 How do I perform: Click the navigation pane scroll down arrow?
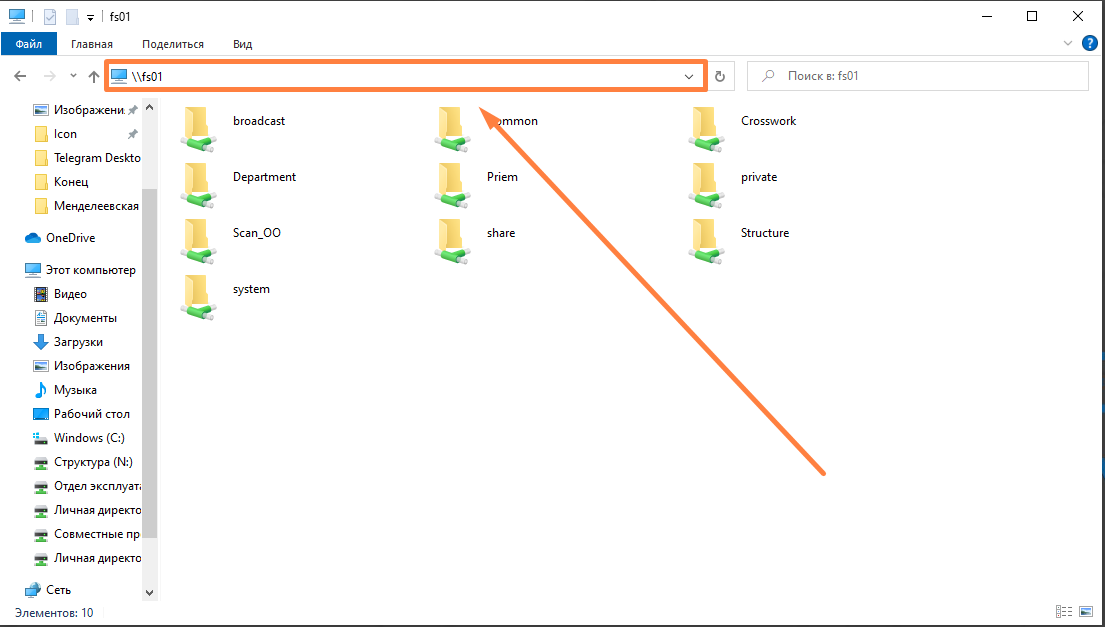pos(150,592)
